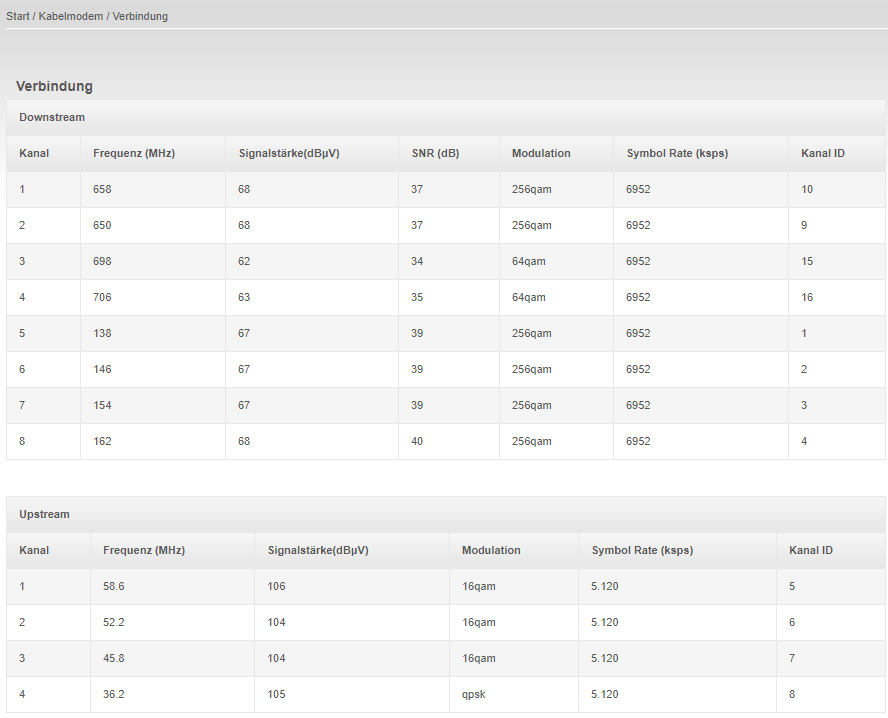Click the SNR (dB) column header
The image size is (888, 718).
[436, 153]
